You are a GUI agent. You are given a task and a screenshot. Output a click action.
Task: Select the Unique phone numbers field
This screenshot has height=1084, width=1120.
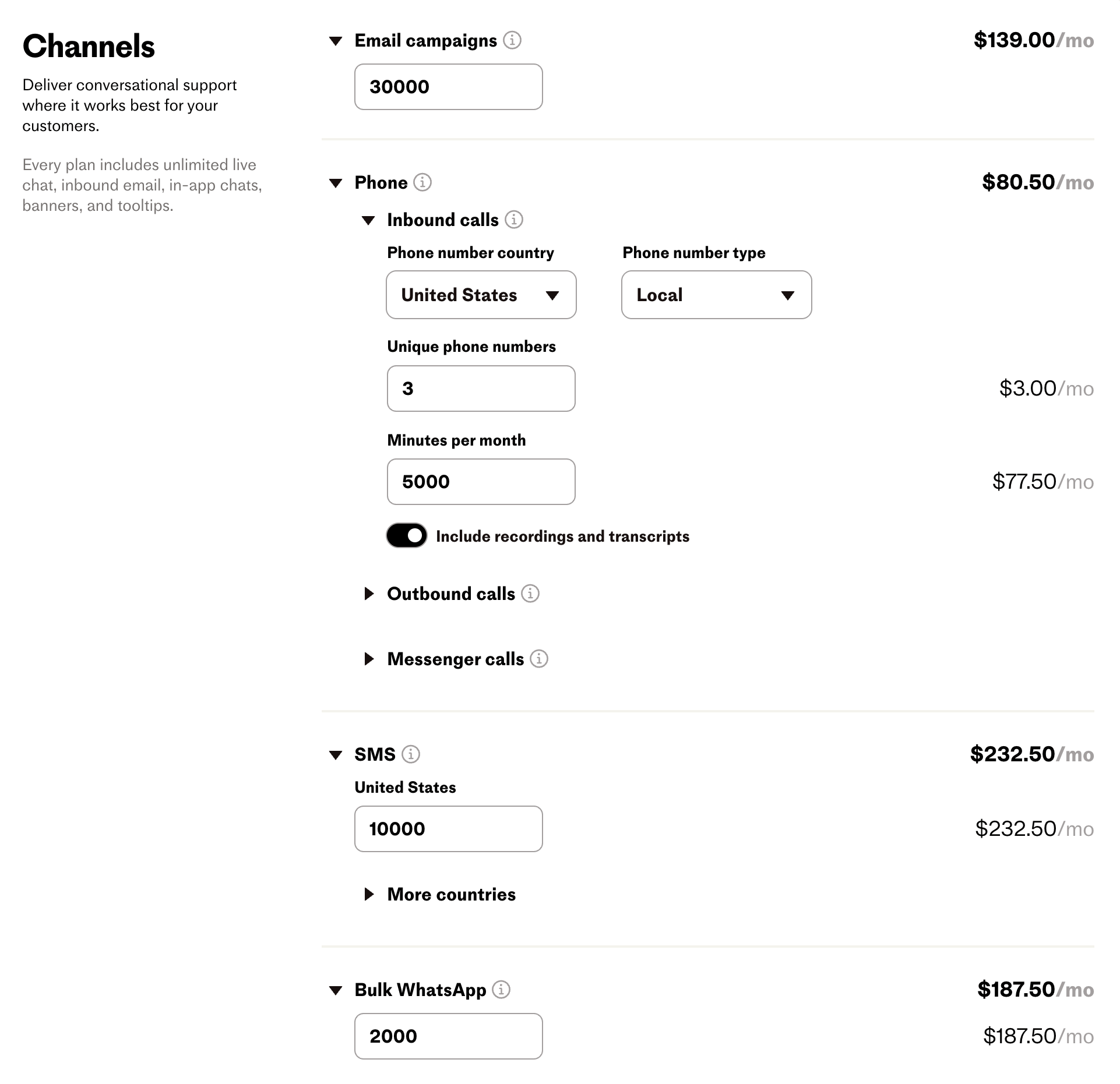480,389
